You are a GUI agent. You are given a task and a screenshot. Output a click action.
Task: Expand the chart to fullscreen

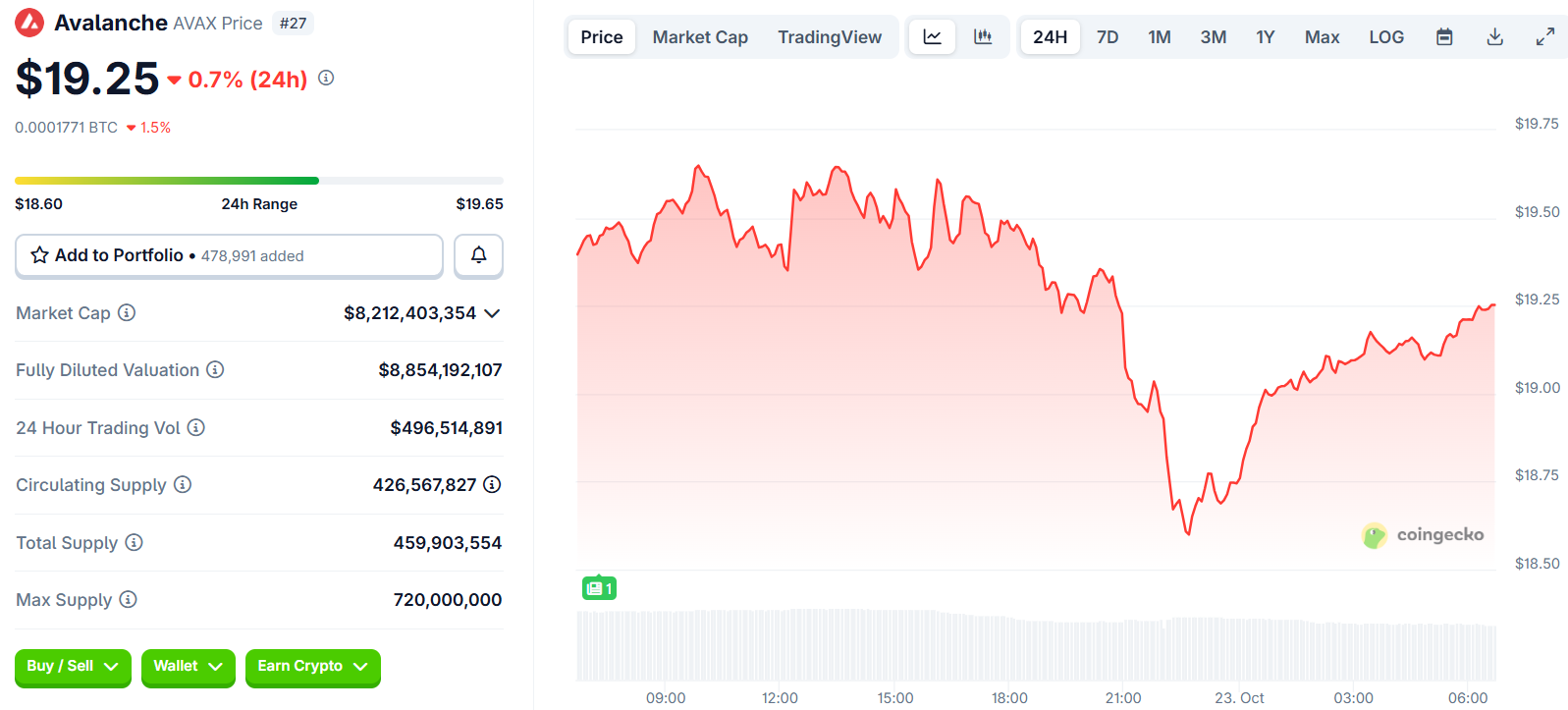[1544, 37]
